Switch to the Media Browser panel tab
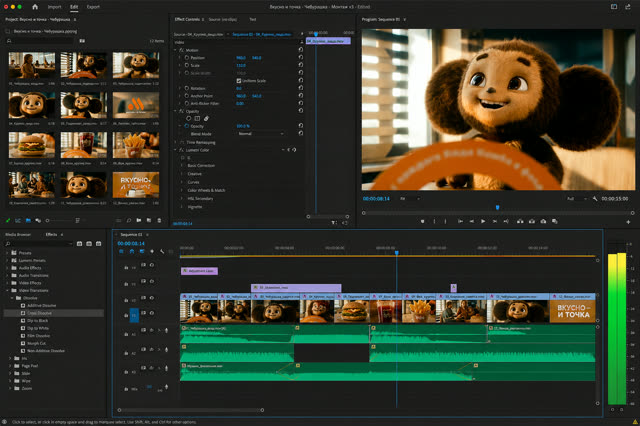 (18, 234)
